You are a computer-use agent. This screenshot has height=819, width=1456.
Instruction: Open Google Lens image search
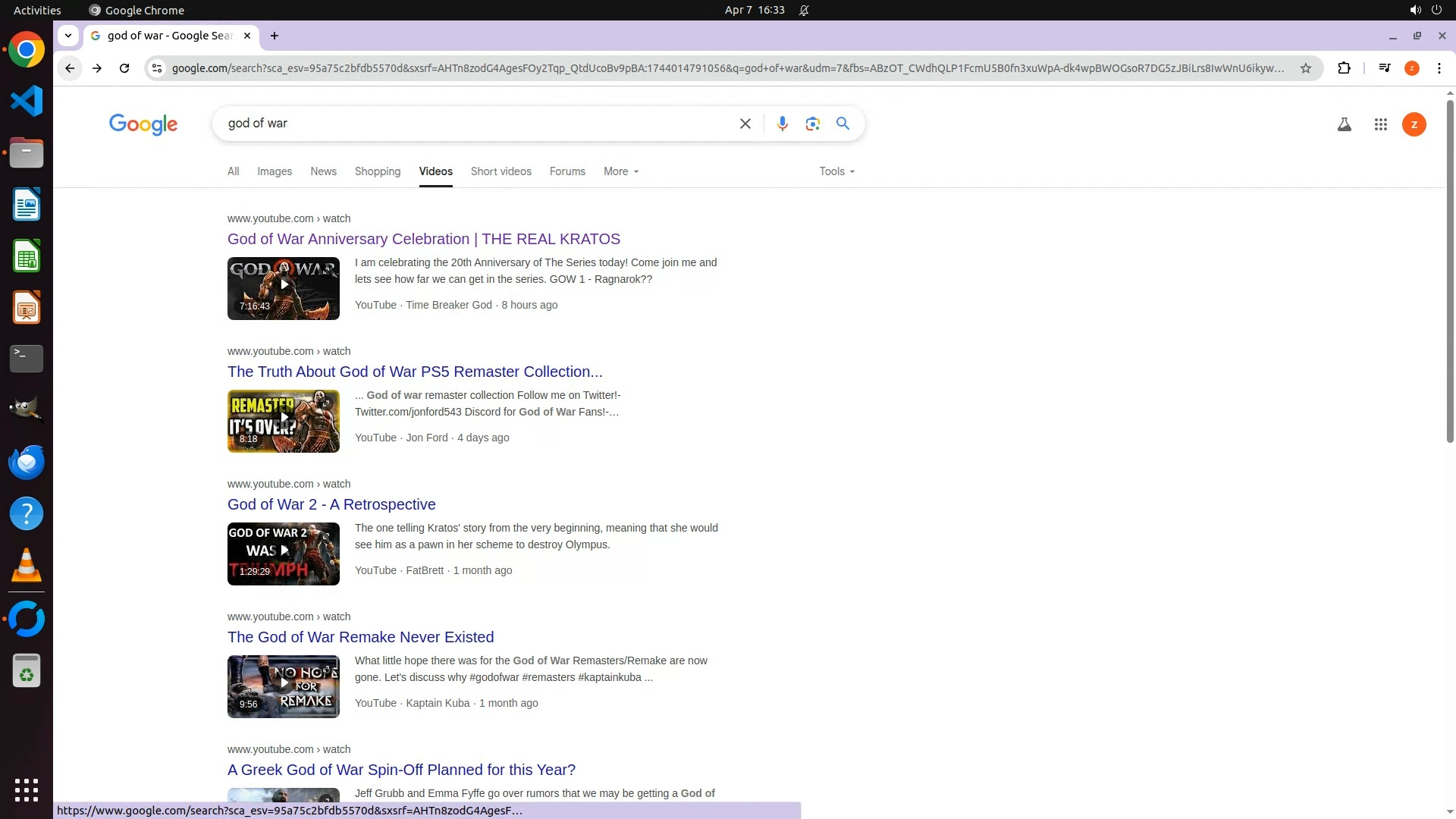pos(812,124)
